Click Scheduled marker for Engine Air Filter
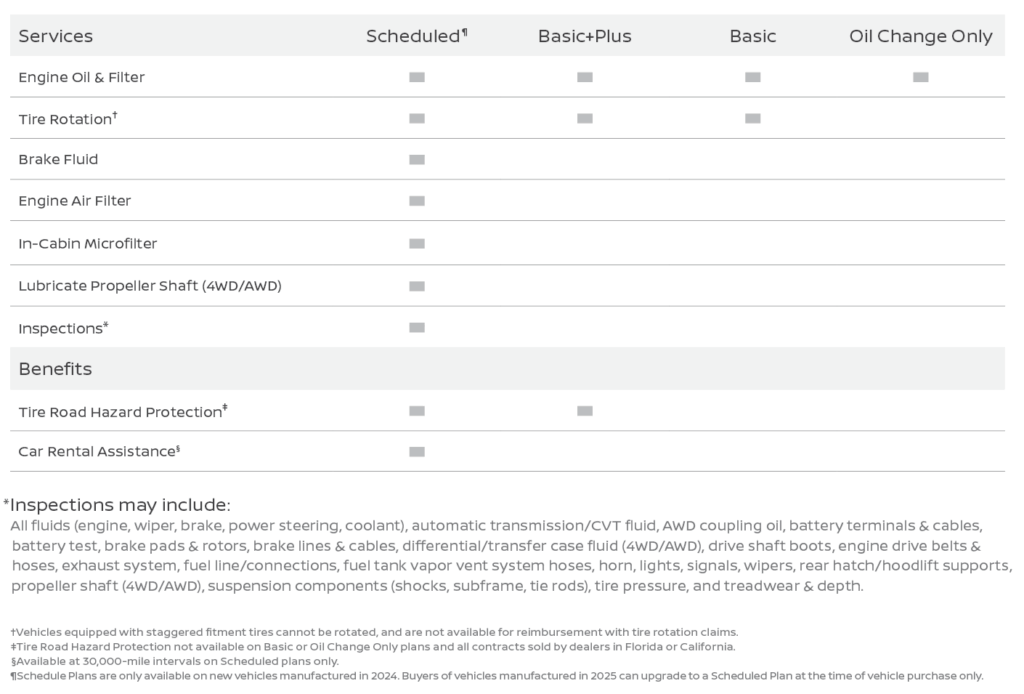 (x=417, y=201)
